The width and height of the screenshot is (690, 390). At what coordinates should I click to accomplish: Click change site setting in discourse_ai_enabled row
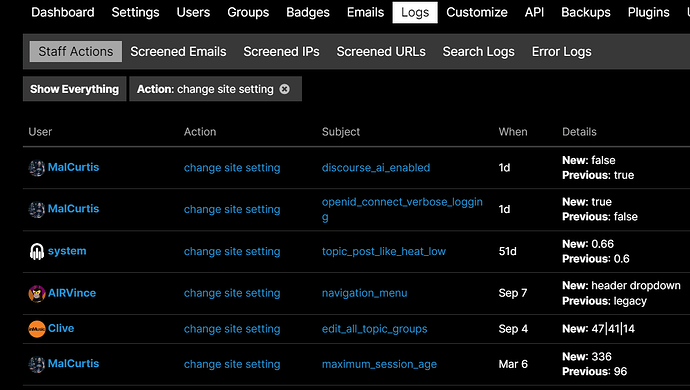(232, 168)
